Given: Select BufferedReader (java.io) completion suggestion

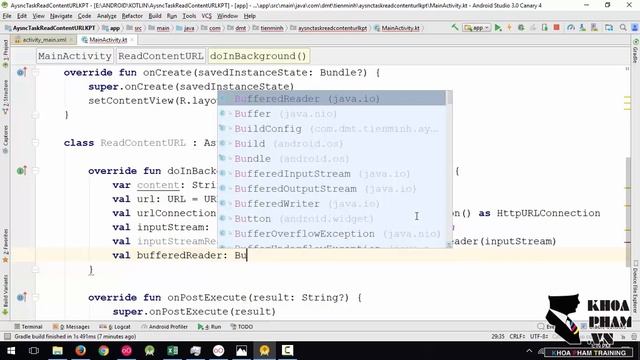Looking at the screenshot, I should coord(332,99).
